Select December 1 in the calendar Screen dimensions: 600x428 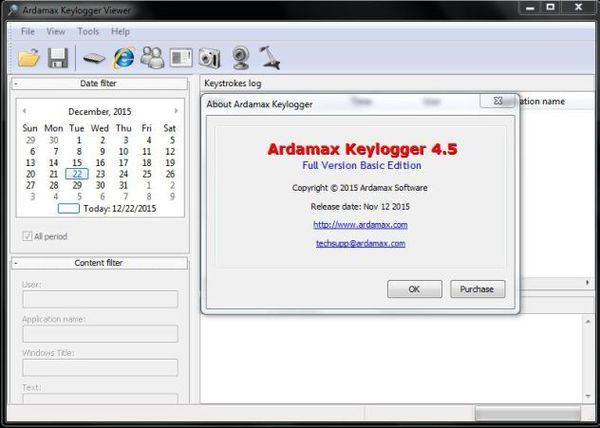(79, 140)
